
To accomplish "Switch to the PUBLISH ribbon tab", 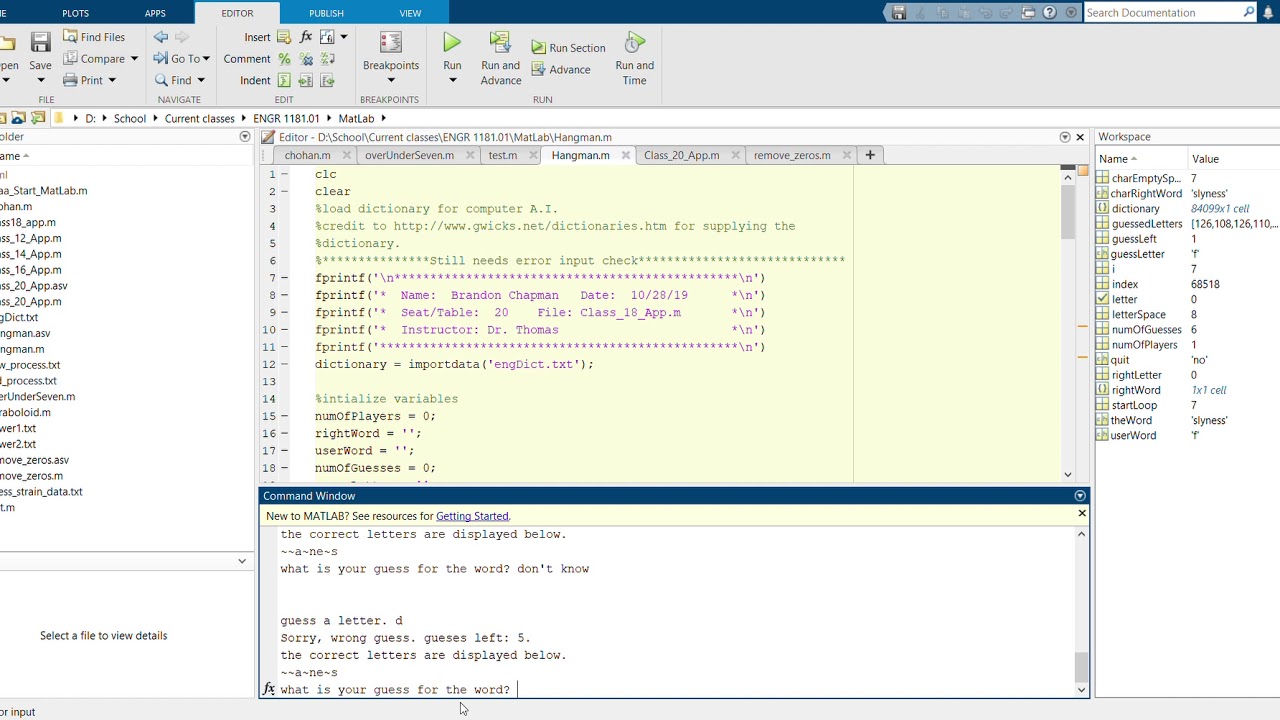I will tap(326, 13).
